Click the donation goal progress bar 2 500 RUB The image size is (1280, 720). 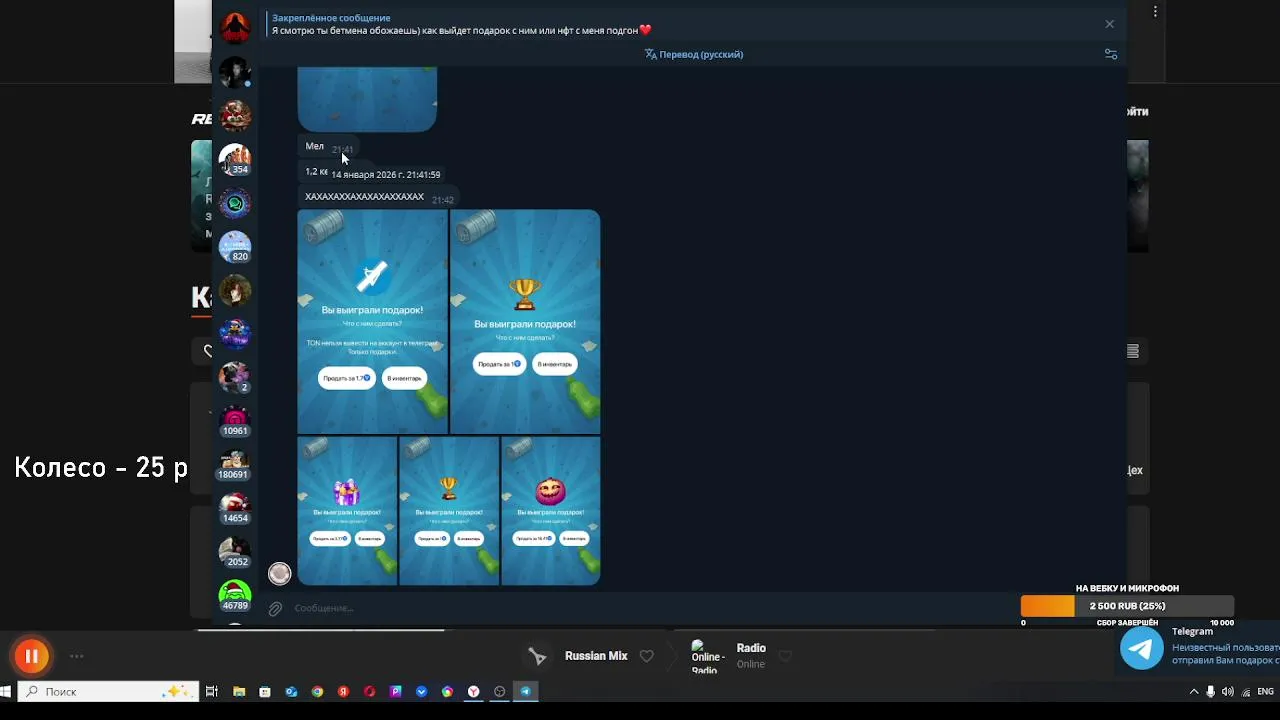(1127, 606)
